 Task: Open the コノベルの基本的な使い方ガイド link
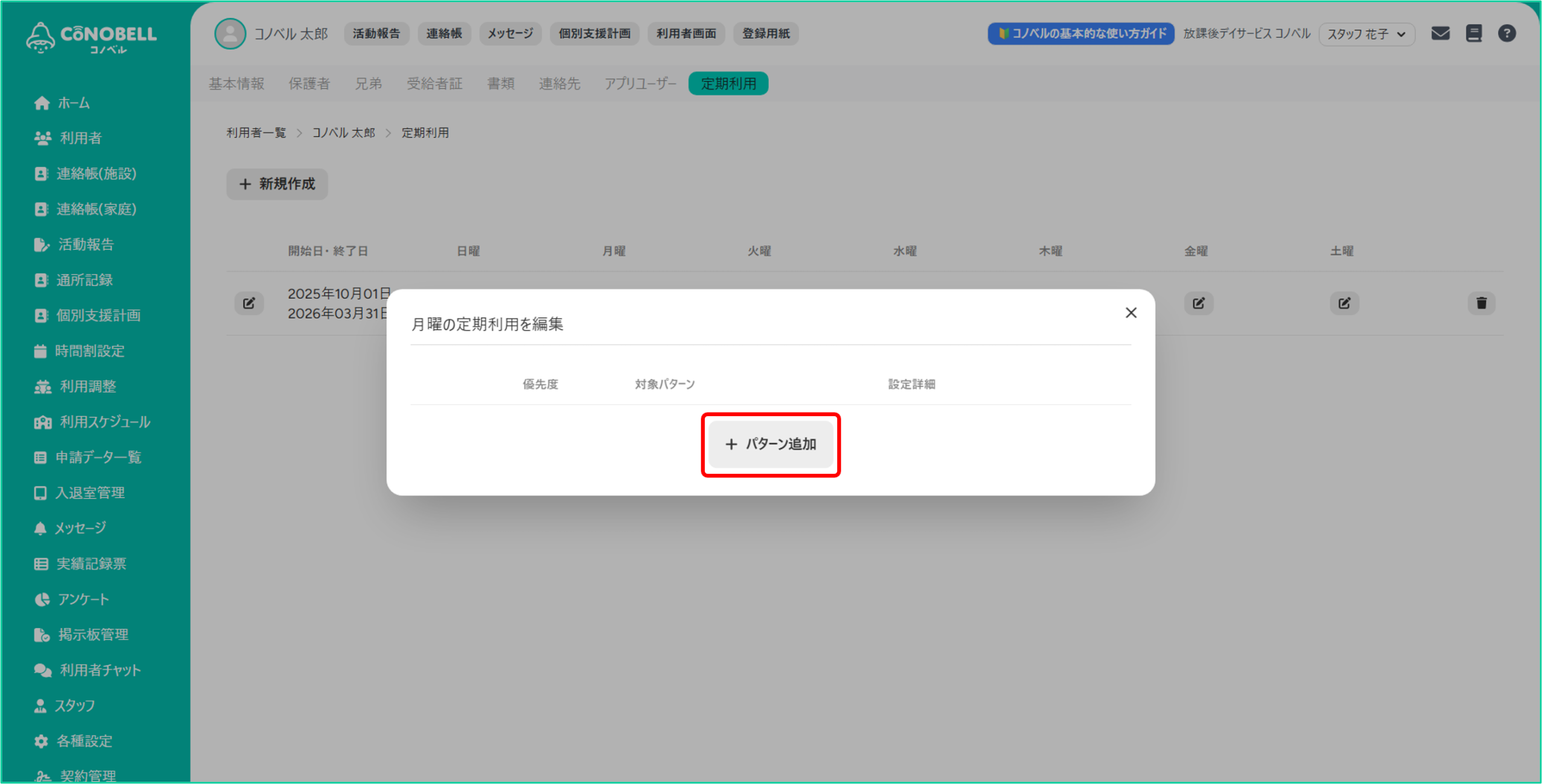point(1081,34)
